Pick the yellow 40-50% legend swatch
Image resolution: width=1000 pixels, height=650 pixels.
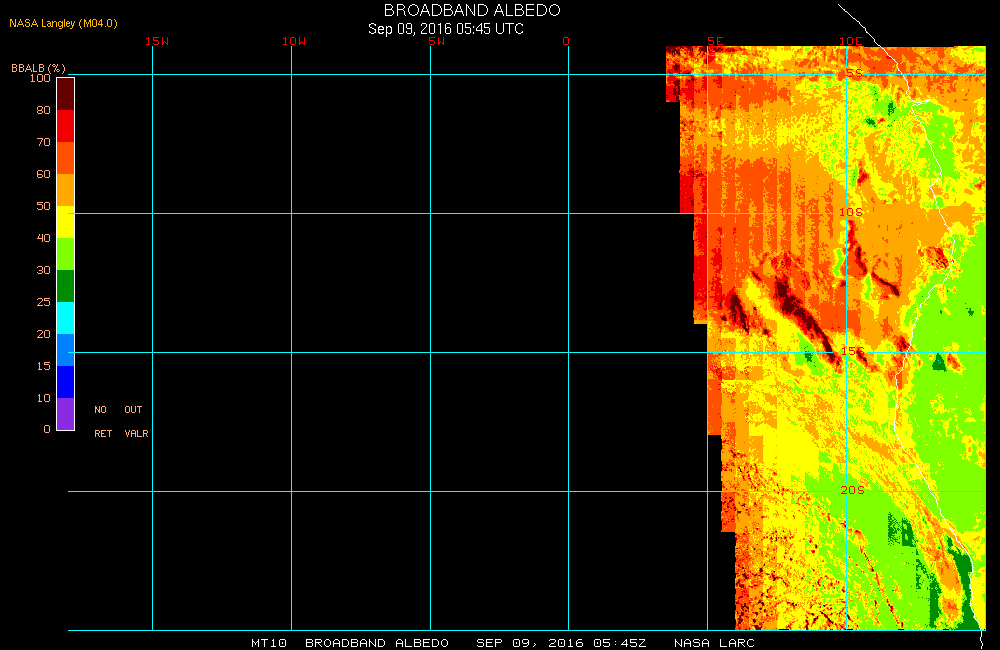(x=65, y=222)
